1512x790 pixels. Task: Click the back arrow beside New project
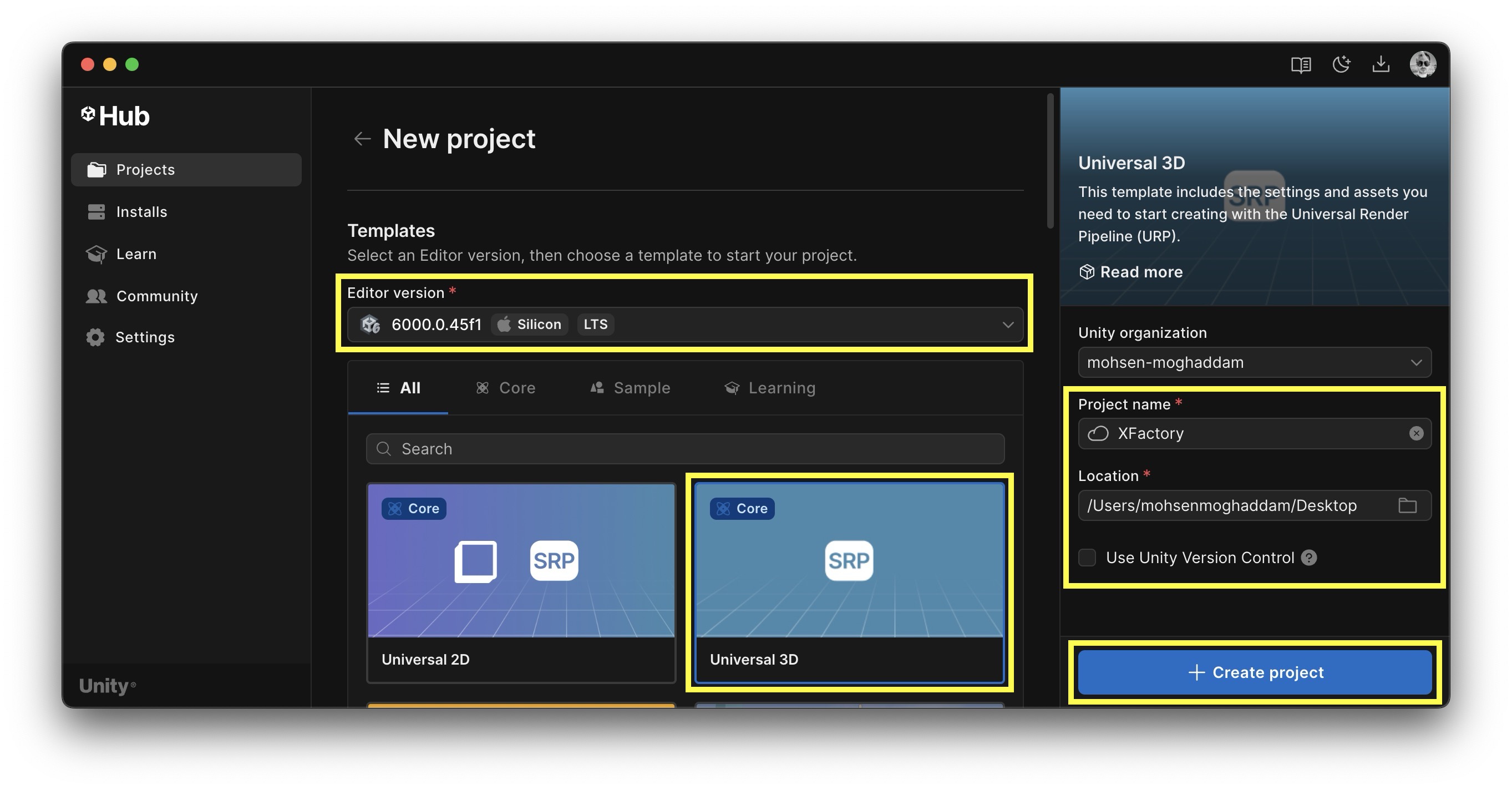(362, 139)
